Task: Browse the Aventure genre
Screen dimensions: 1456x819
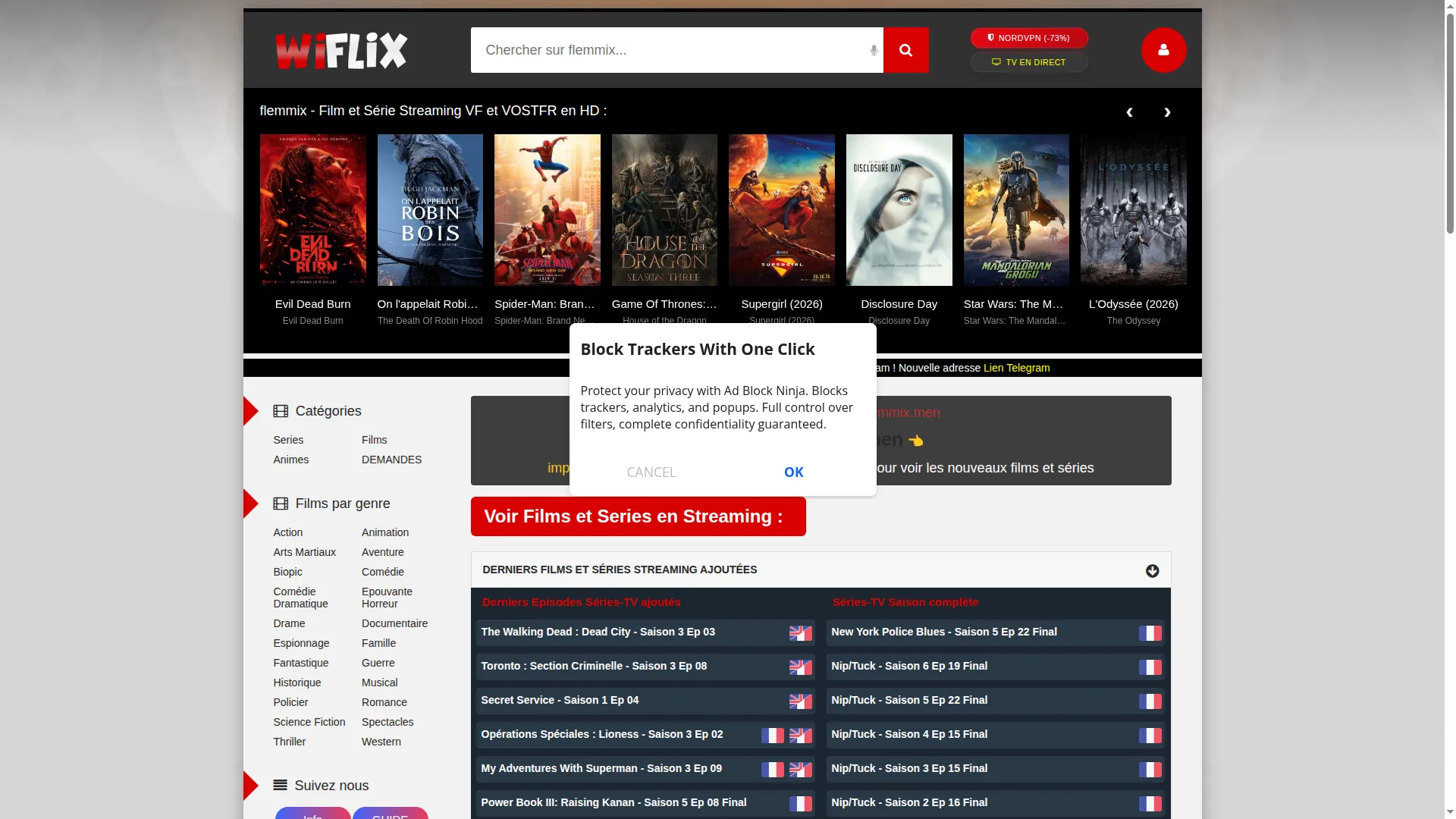Action: pos(383,552)
